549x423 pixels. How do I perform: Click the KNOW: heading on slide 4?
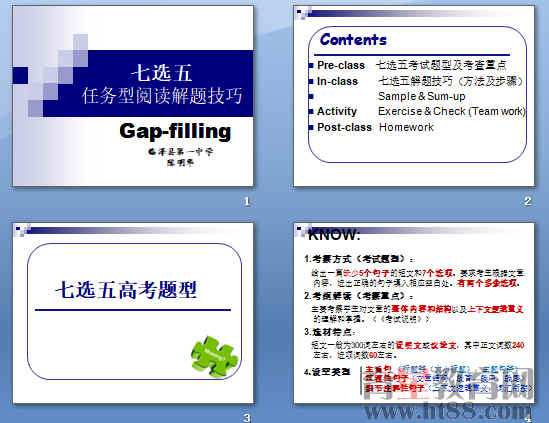pyautogui.click(x=334, y=235)
